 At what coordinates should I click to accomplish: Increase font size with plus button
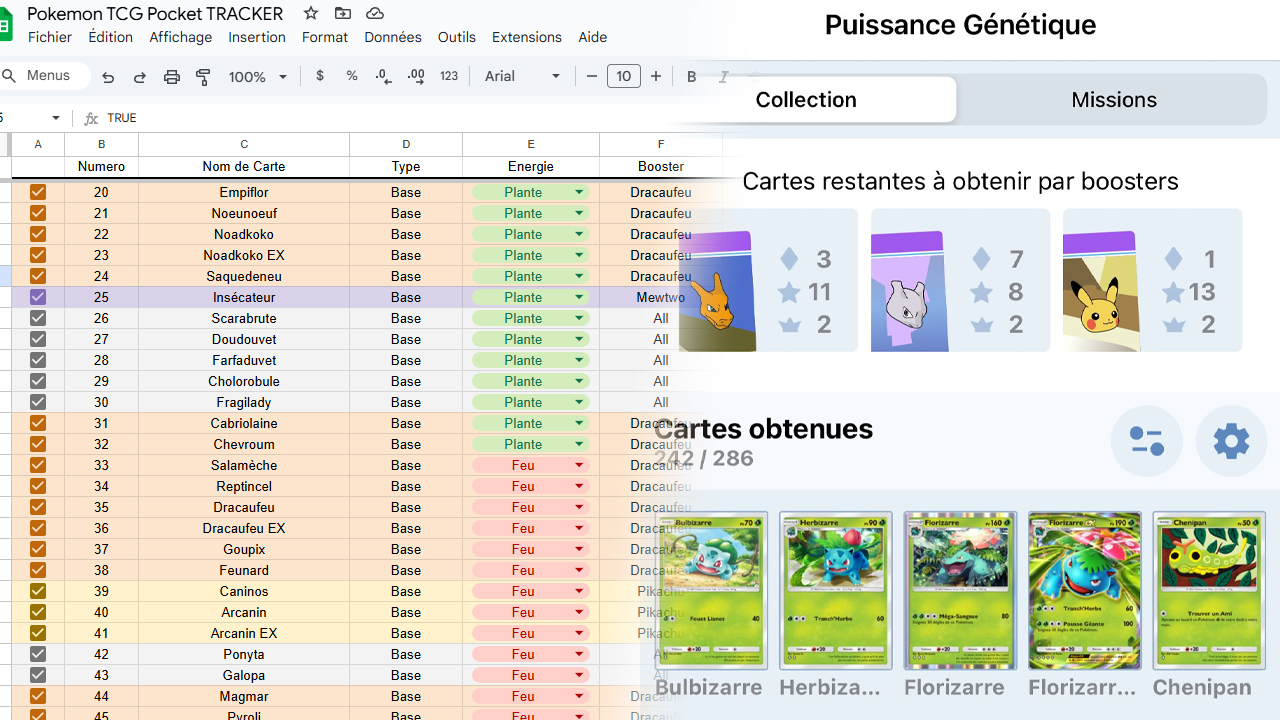(656, 76)
